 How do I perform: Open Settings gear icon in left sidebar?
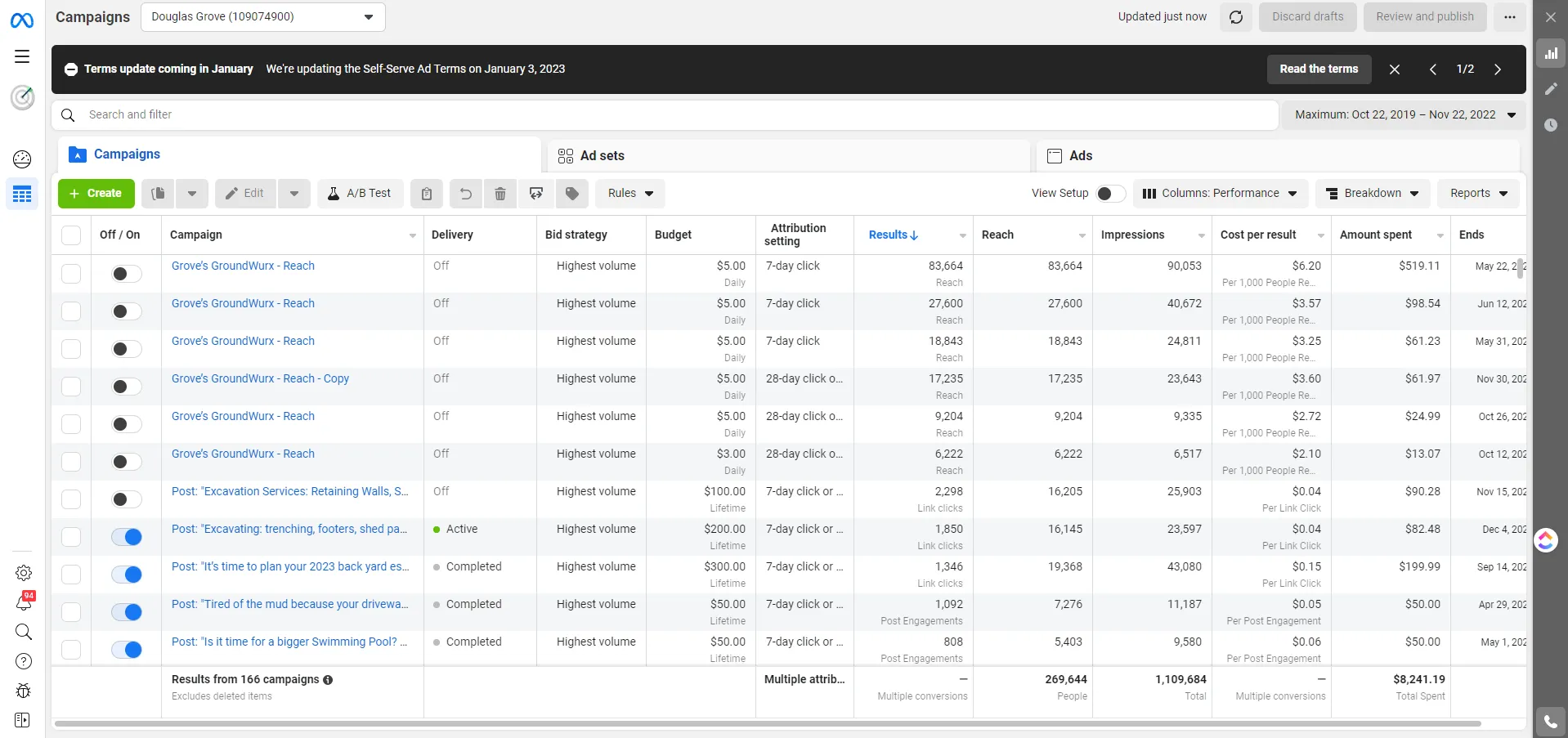click(x=24, y=573)
